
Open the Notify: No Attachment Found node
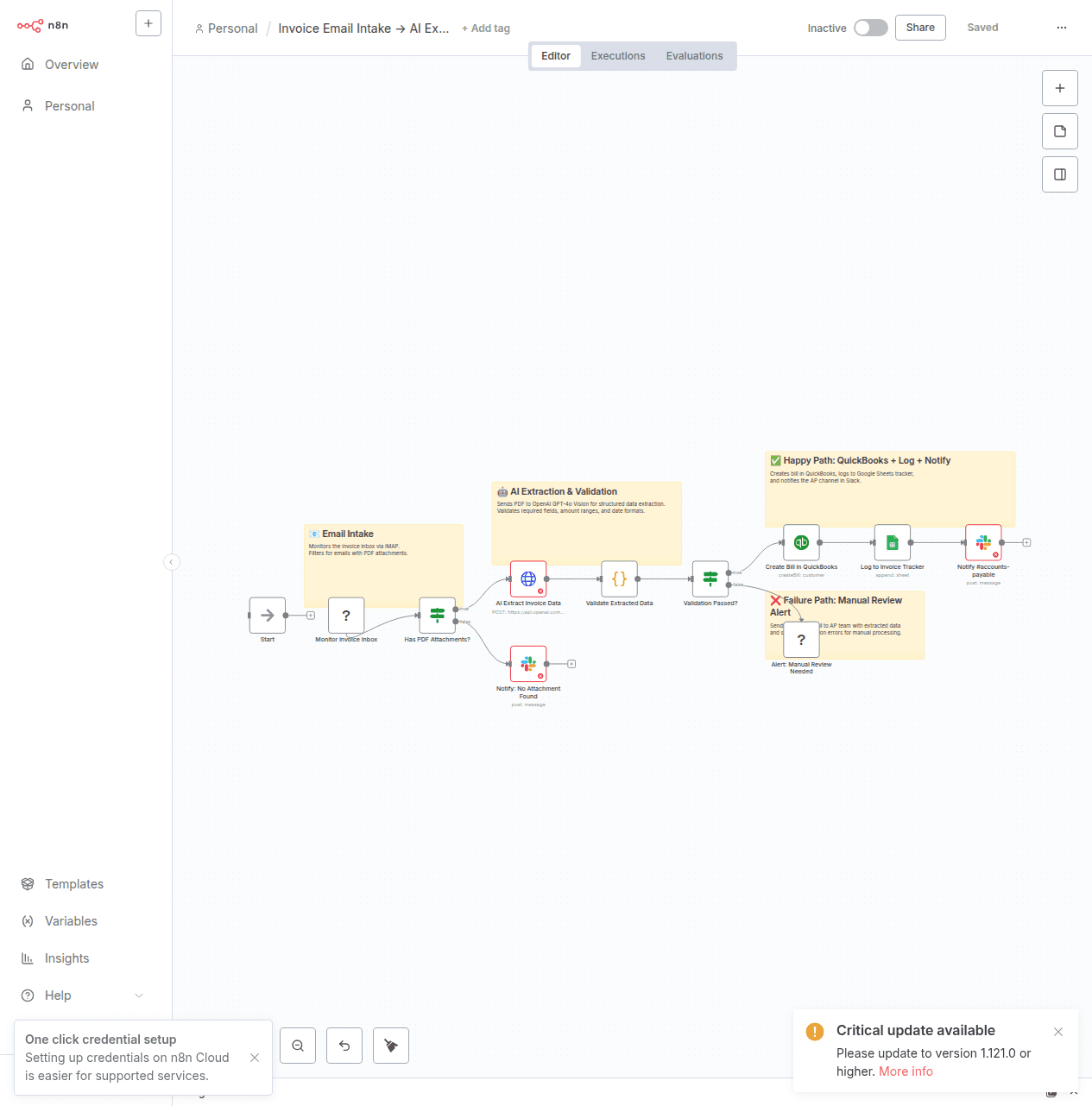[x=528, y=663]
